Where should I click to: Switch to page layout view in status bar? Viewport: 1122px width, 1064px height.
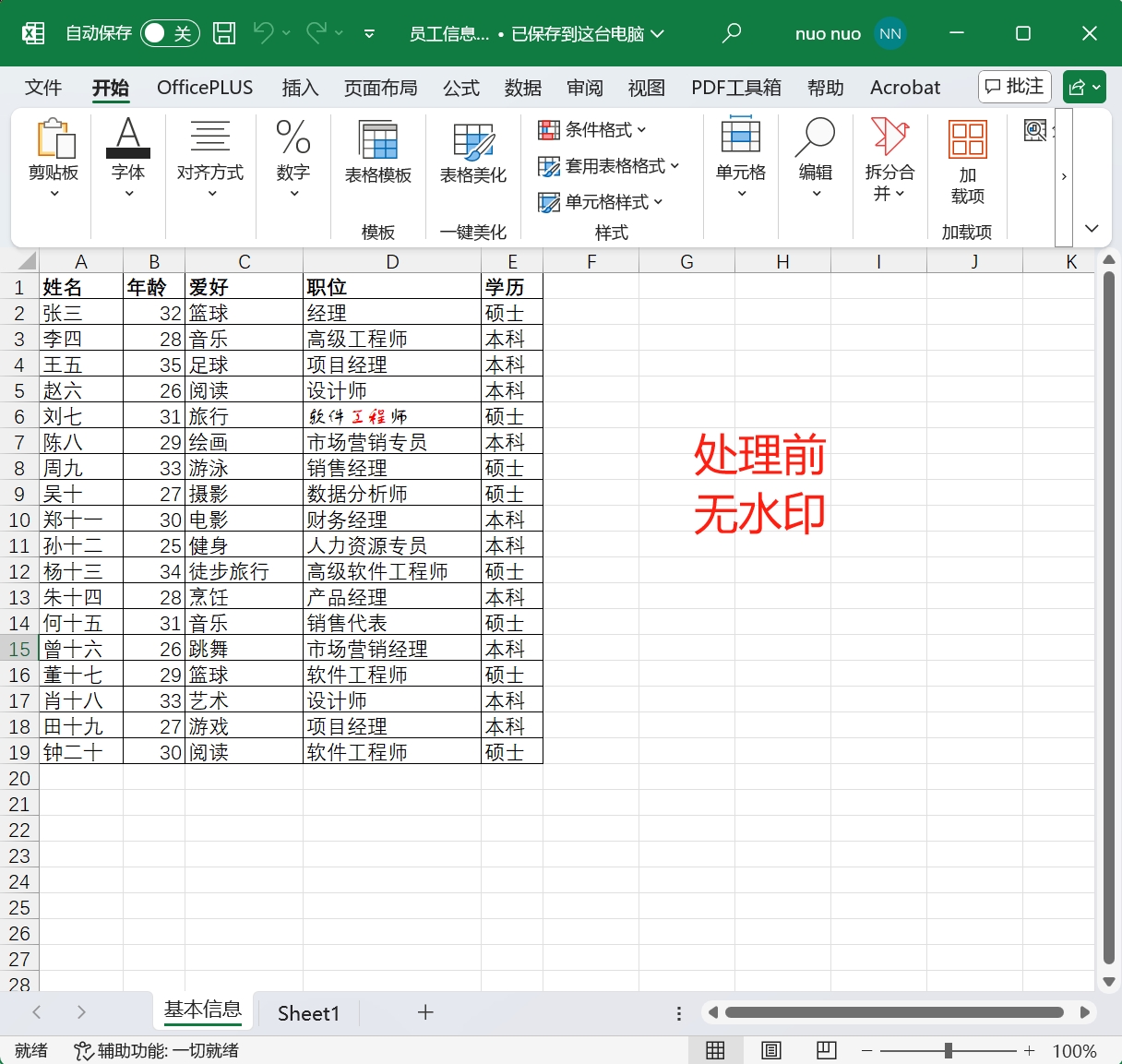[x=771, y=1050]
